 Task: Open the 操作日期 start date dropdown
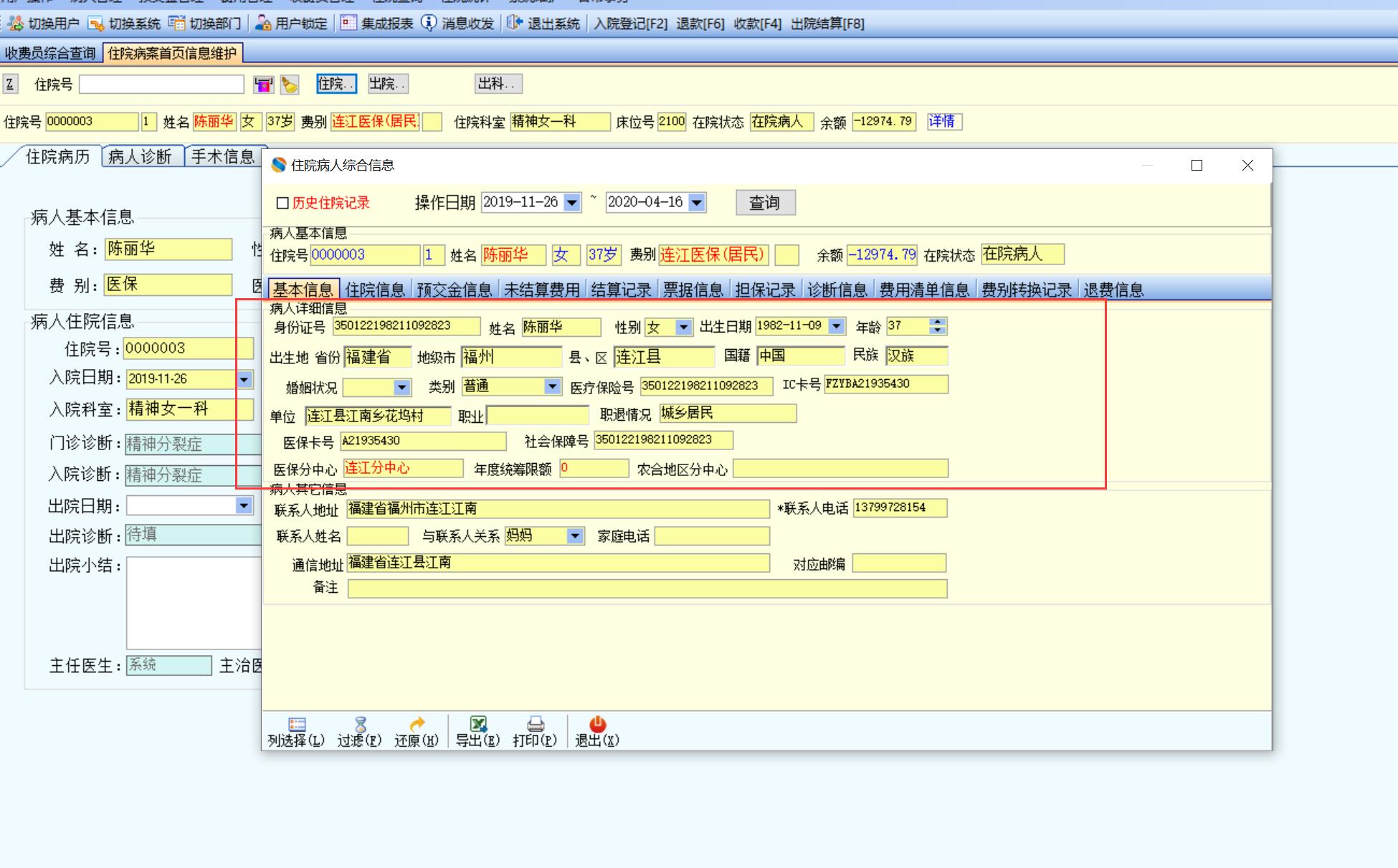[x=571, y=203]
